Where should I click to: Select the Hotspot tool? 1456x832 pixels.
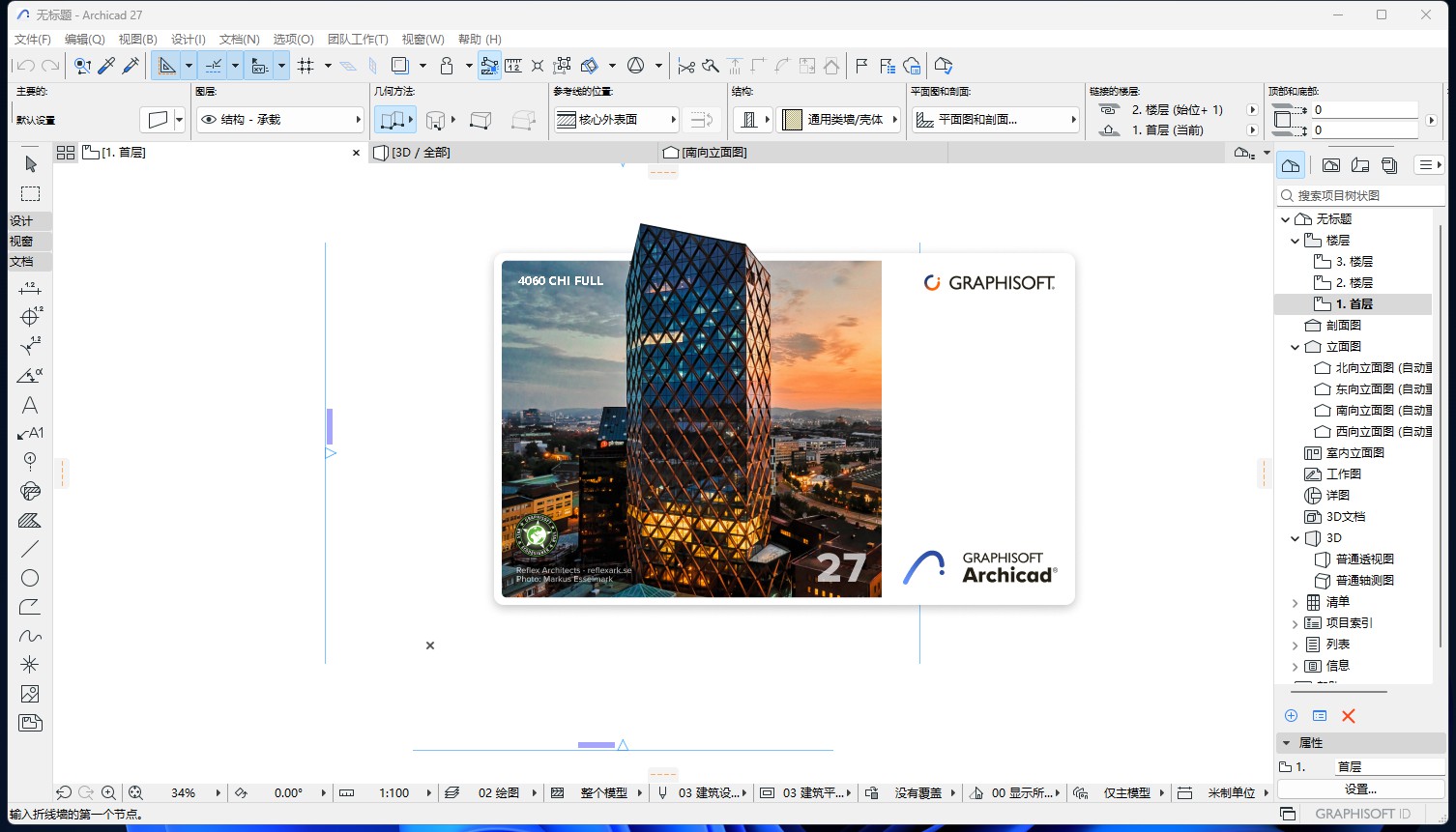[30, 665]
